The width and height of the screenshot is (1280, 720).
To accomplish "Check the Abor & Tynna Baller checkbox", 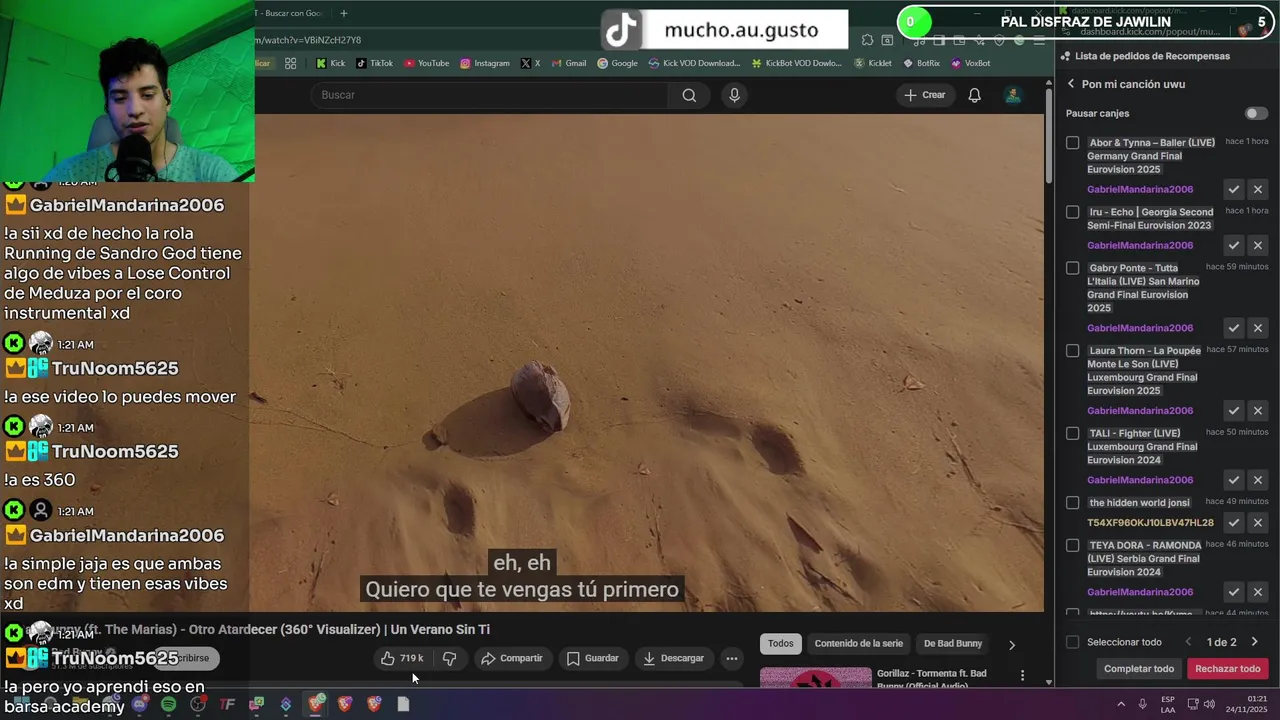I will tap(1073, 143).
